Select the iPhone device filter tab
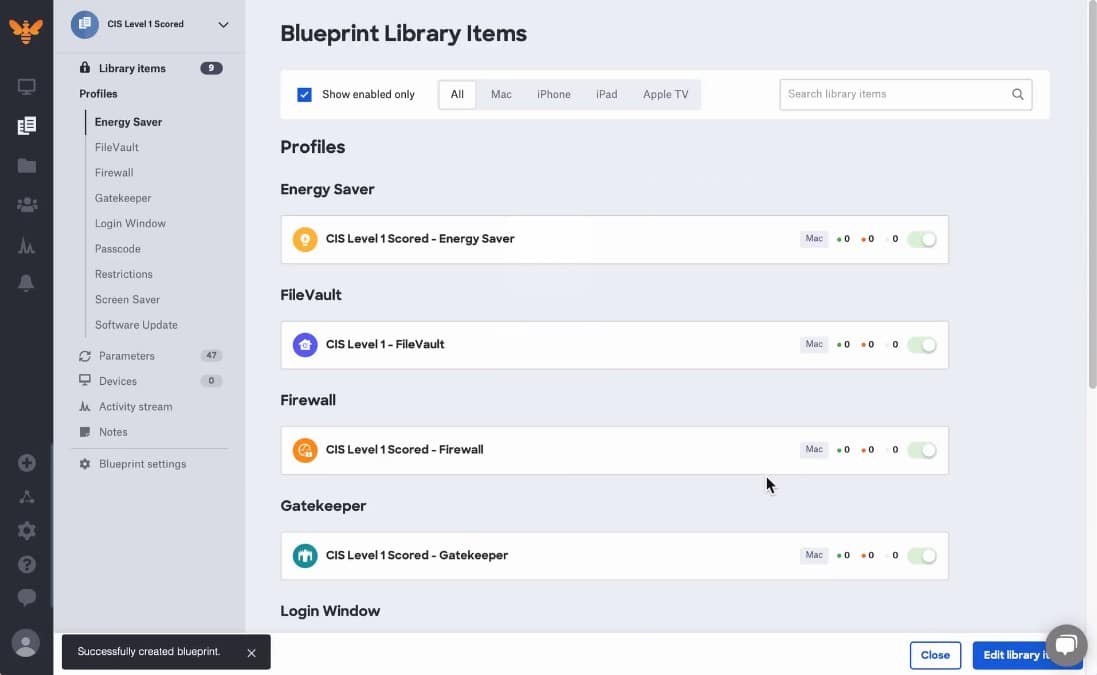The height and width of the screenshot is (675, 1097). pos(553,94)
